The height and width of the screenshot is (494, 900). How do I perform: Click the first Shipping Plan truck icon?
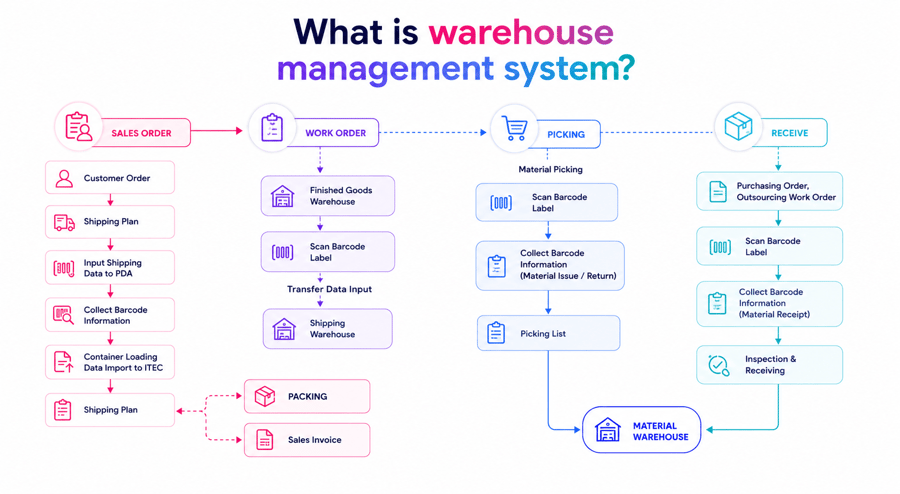[x=64, y=223]
